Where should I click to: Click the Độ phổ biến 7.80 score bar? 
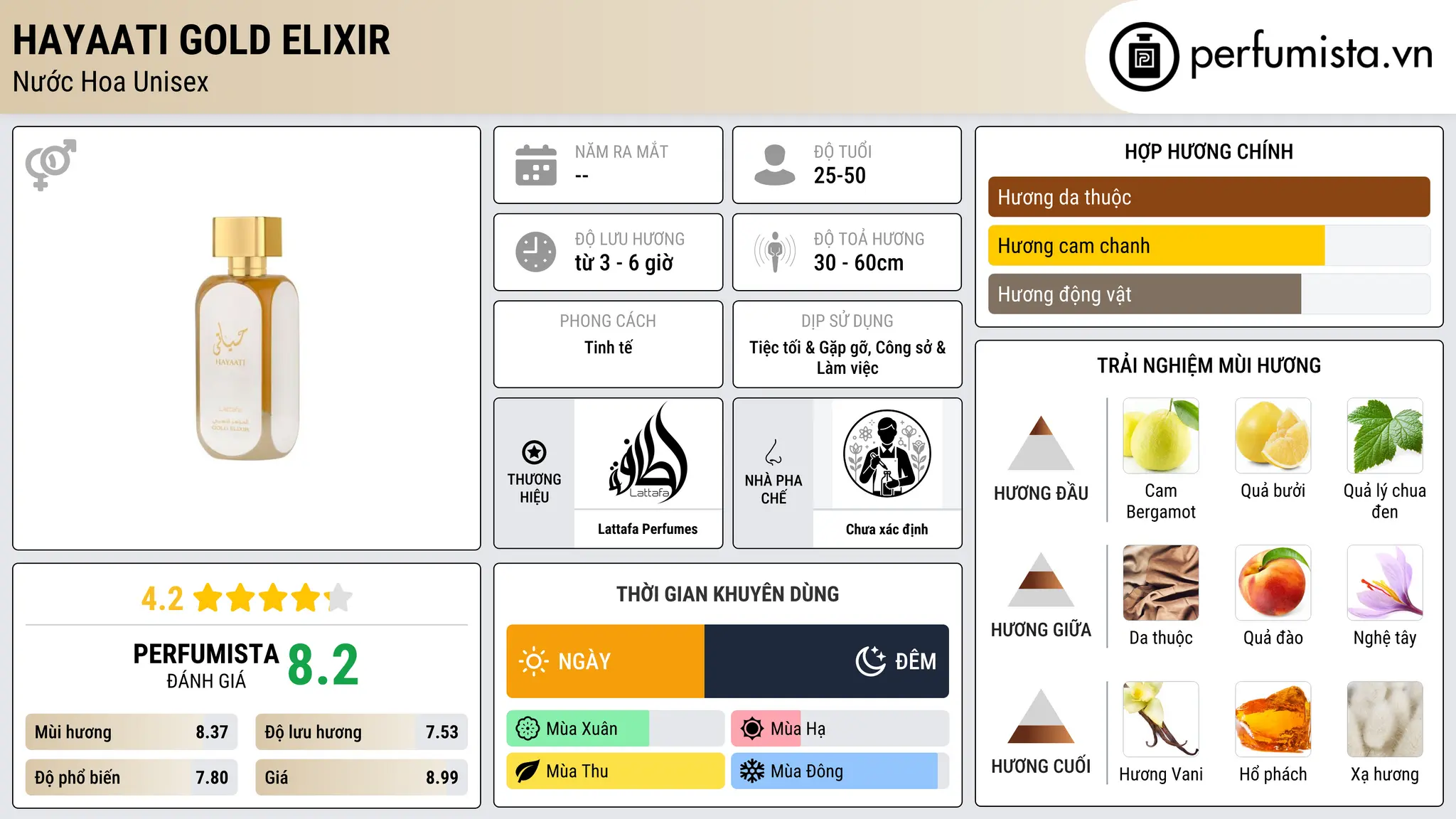(x=132, y=777)
